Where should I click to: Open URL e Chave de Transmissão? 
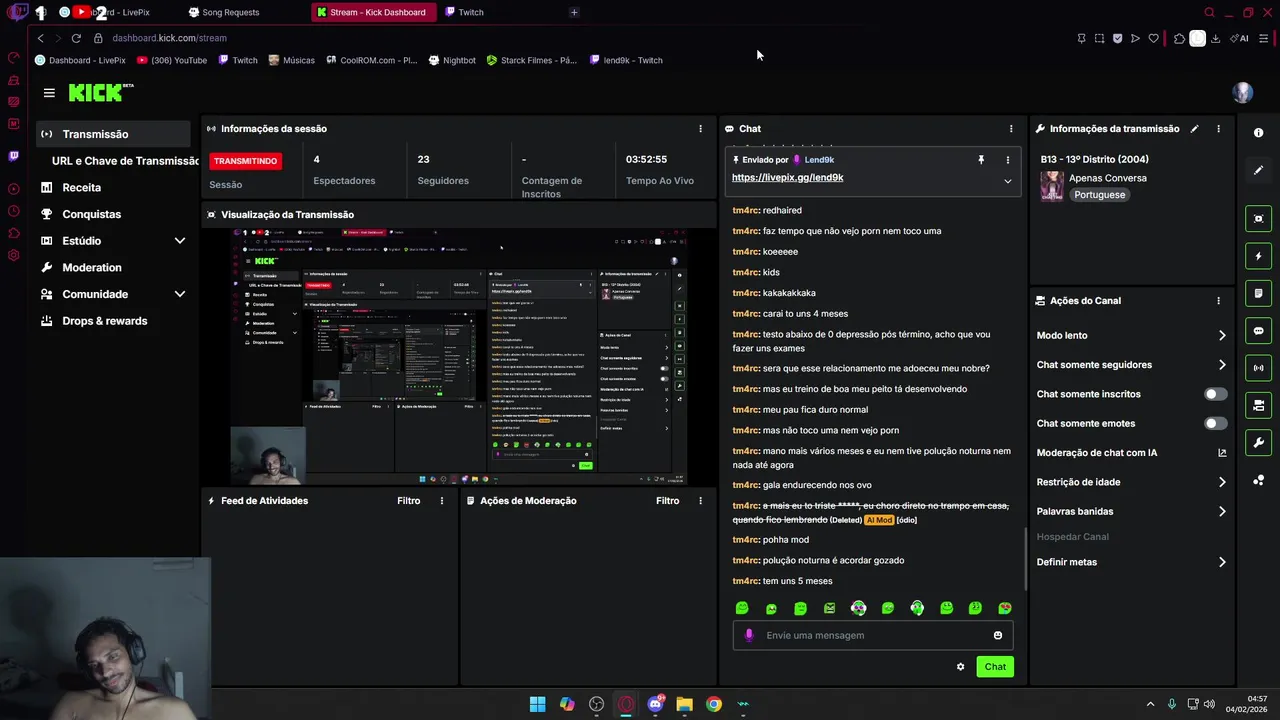[x=125, y=161]
